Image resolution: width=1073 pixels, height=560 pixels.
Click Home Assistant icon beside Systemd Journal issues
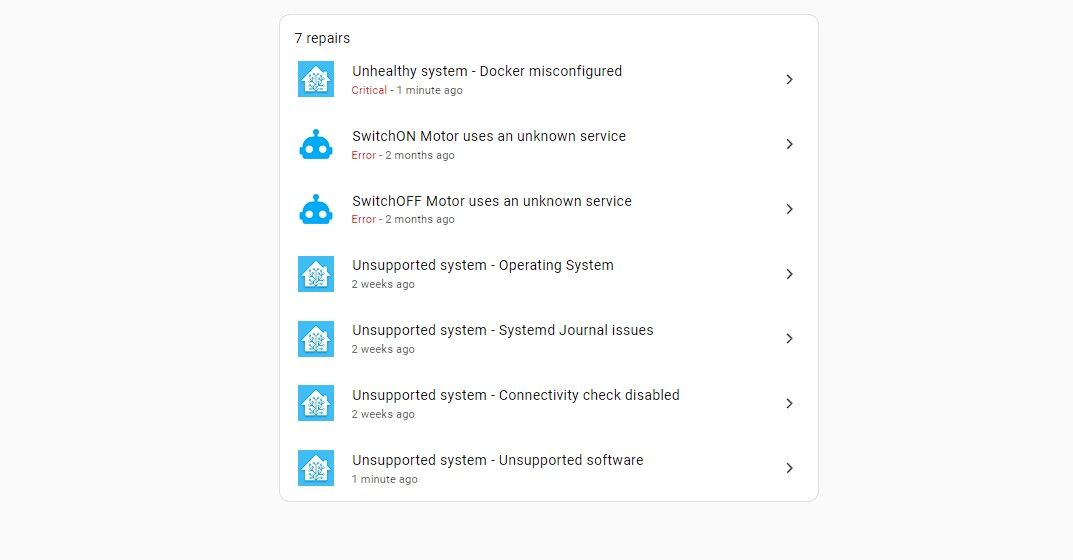click(x=316, y=339)
